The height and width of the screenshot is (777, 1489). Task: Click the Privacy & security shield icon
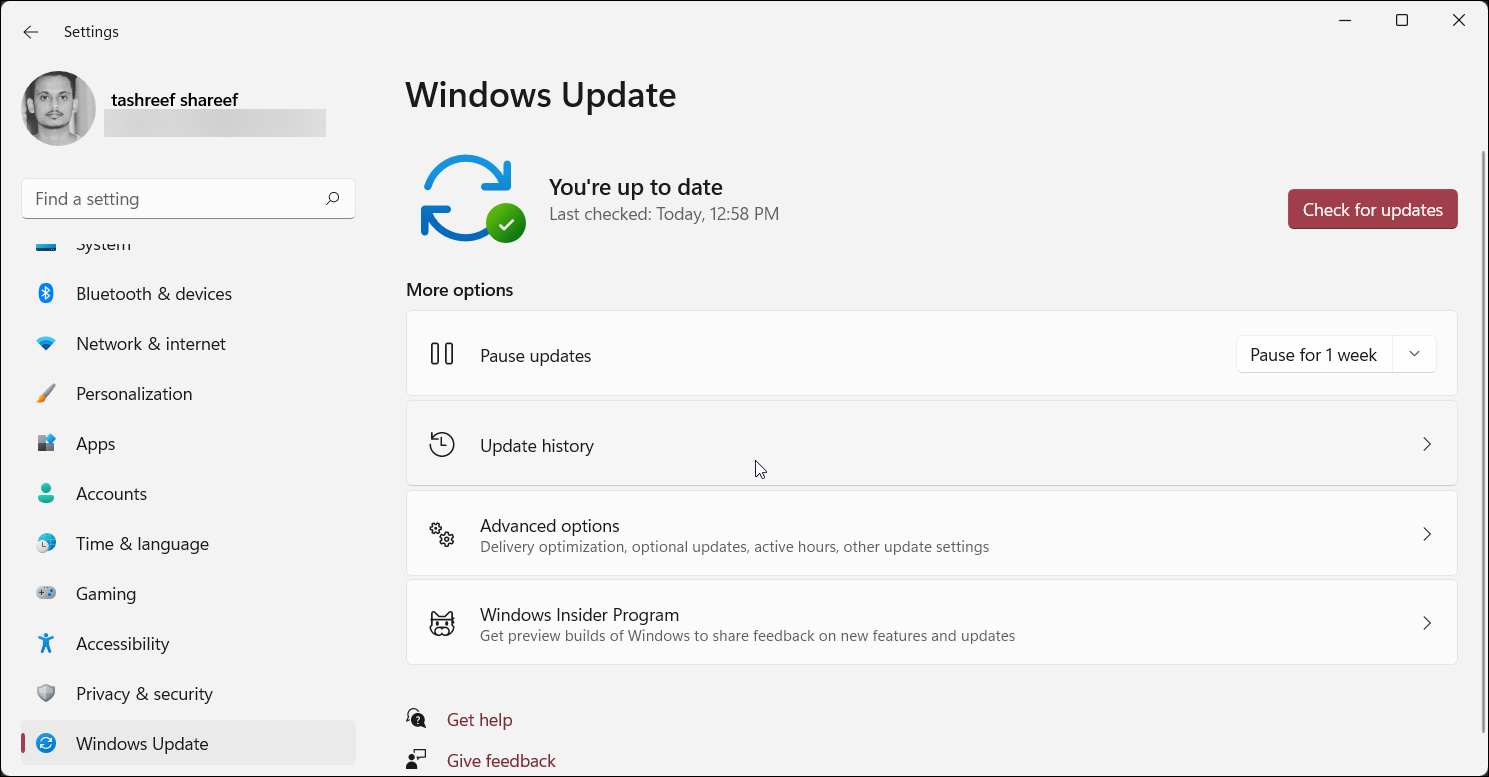coord(46,693)
